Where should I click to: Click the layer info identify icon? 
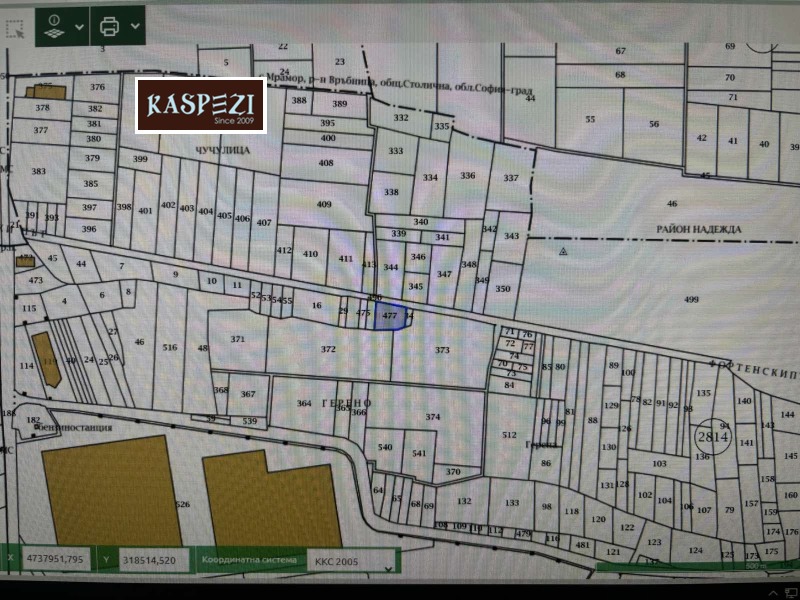[x=54, y=27]
